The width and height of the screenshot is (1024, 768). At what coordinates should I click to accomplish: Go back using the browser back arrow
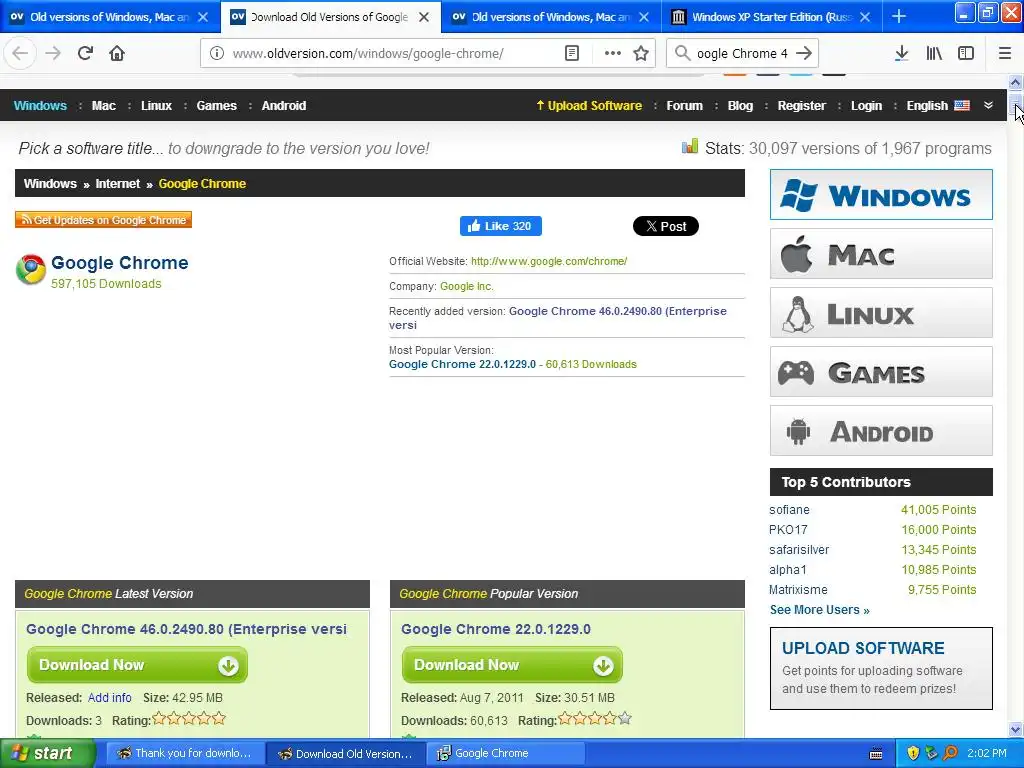[20, 53]
